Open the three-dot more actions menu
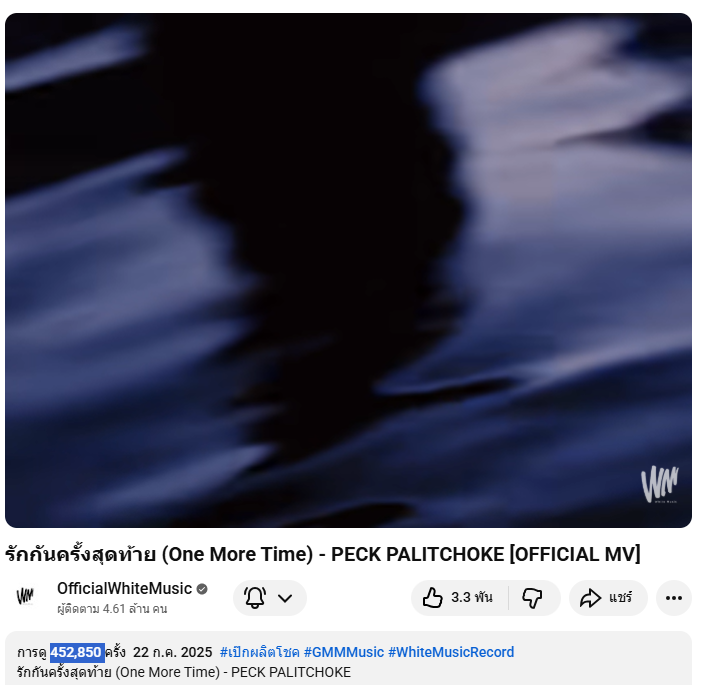 (x=673, y=598)
